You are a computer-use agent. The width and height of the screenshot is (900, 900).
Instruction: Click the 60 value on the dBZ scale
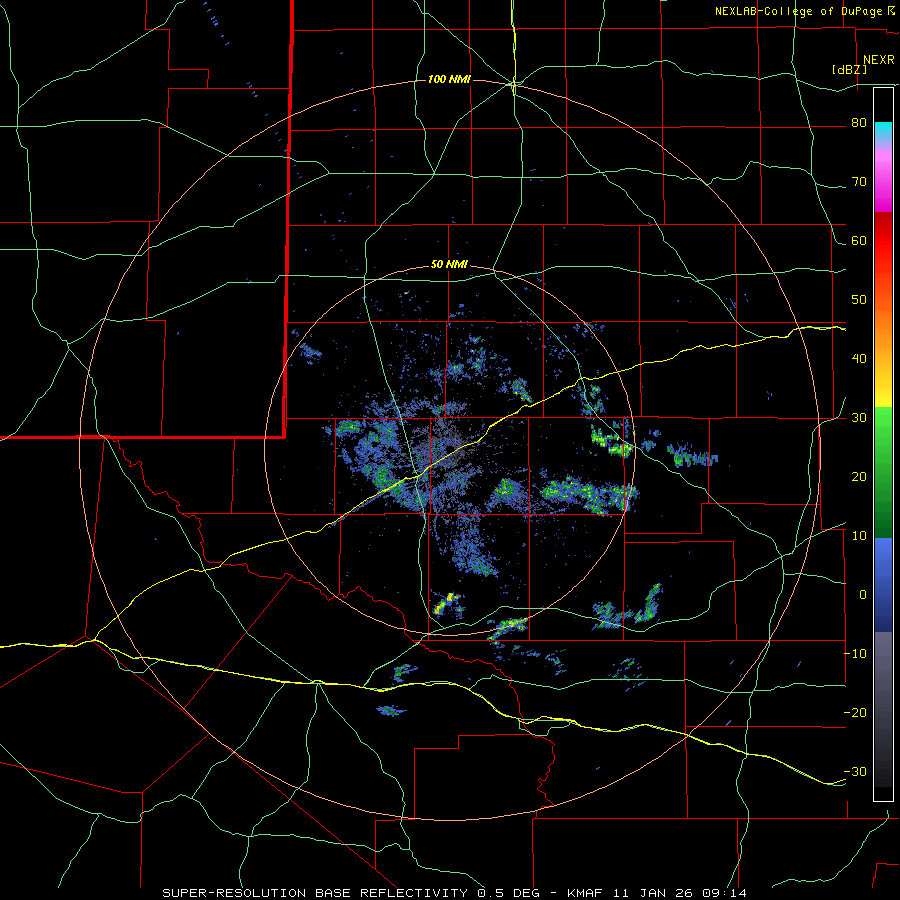pyautogui.click(x=859, y=240)
